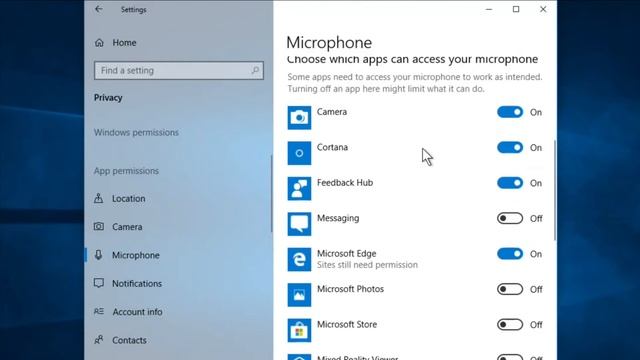Click the Microsoft Edge app icon
Image resolution: width=640 pixels, height=360 pixels.
[299, 259]
